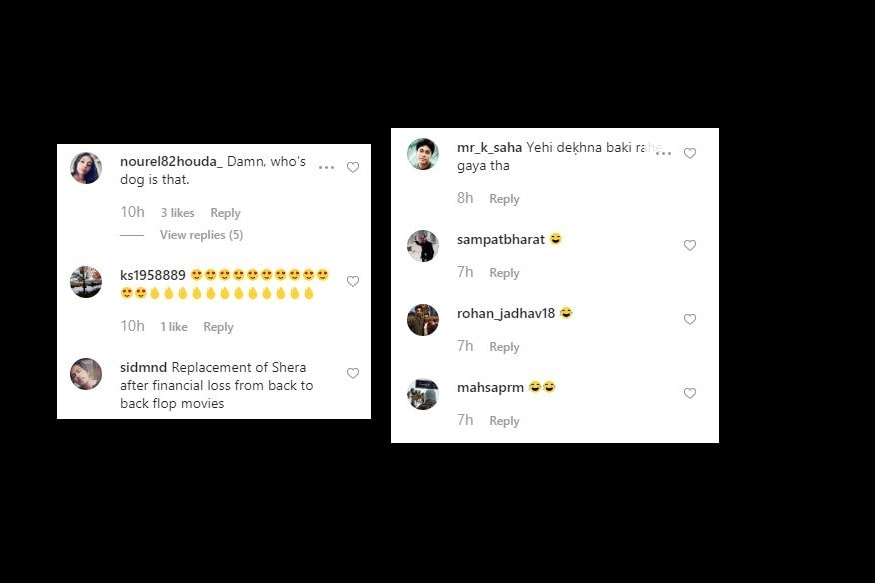Open sidmnd username link
This screenshot has width=875, height=583.
[143, 368]
